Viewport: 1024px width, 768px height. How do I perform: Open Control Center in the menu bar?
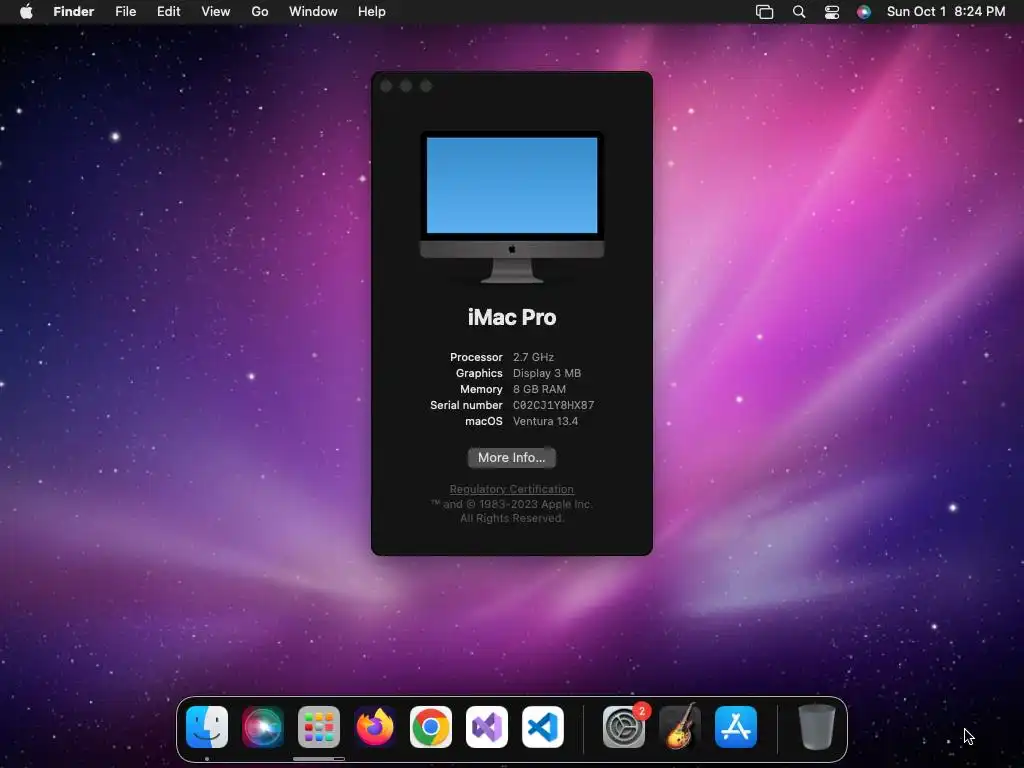[831, 12]
